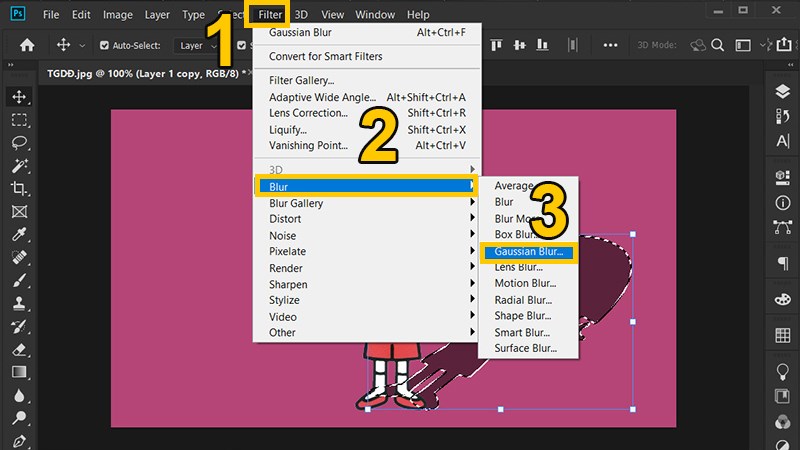Choose the Eraser tool
Screen dimensions: 800x450
point(18,349)
